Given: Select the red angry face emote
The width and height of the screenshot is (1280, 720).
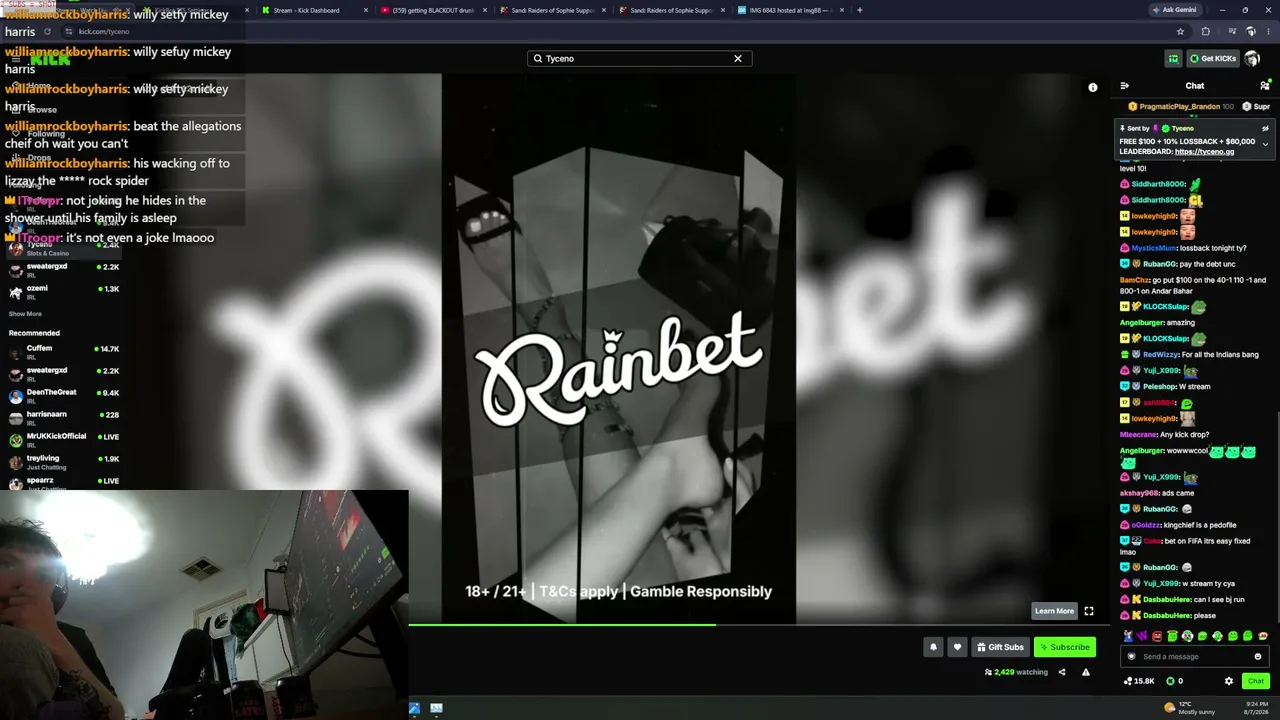Looking at the screenshot, I should (1157, 636).
